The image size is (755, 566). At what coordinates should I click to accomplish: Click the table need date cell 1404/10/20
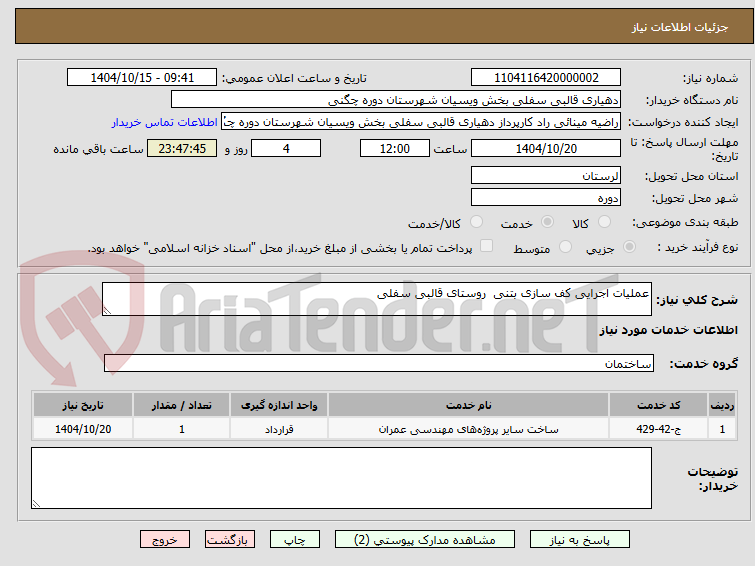pyautogui.click(x=83, y=429)
